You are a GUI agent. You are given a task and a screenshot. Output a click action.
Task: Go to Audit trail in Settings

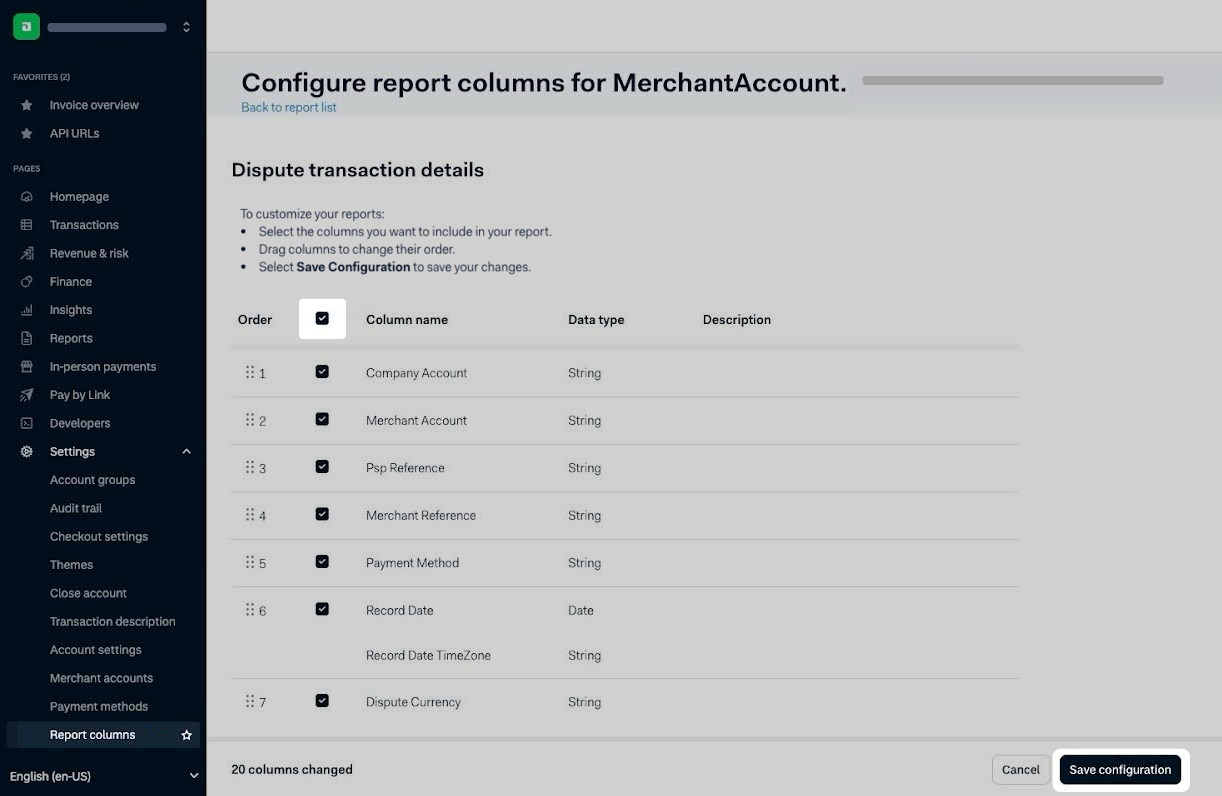click(76, 508)
